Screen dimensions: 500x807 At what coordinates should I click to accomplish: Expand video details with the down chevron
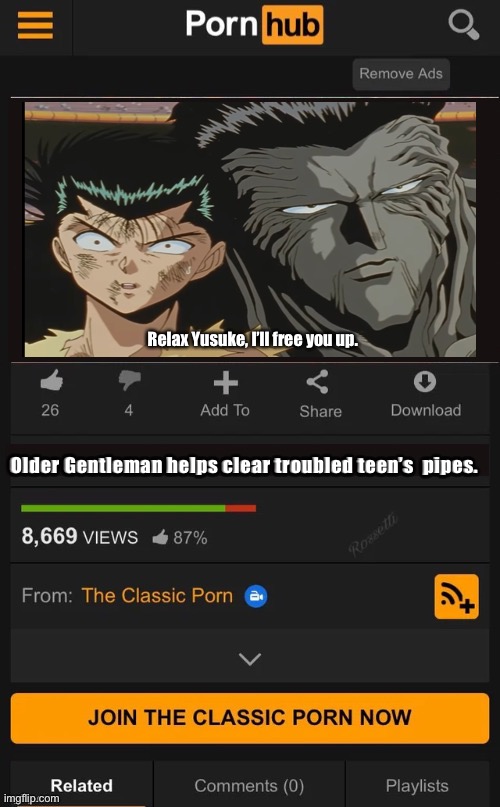coord(250,659)
